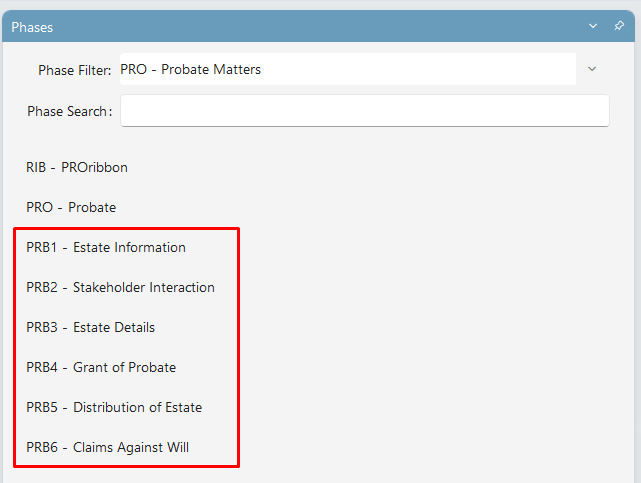Open the Phase Filter dropdown arrow
641x483 pixels.
point(592,69)
